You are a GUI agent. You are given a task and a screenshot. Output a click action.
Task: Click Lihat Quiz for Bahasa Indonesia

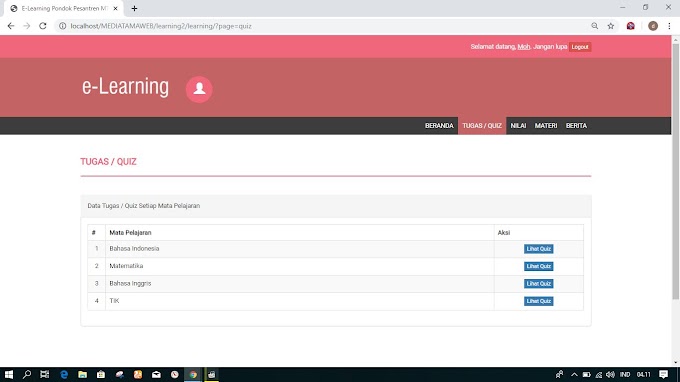click(x=539, y=249)
